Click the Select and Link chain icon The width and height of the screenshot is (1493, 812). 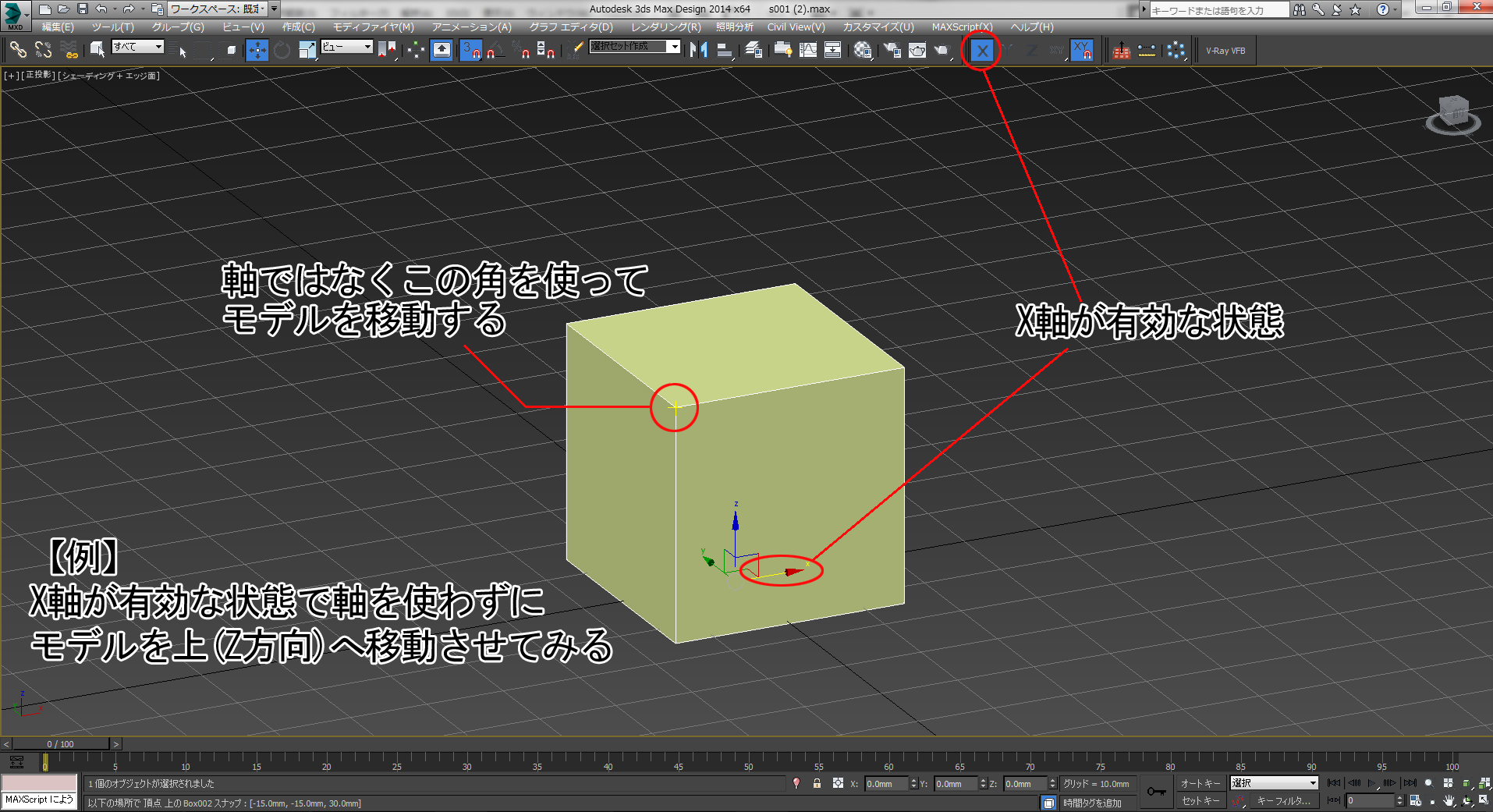18,51
